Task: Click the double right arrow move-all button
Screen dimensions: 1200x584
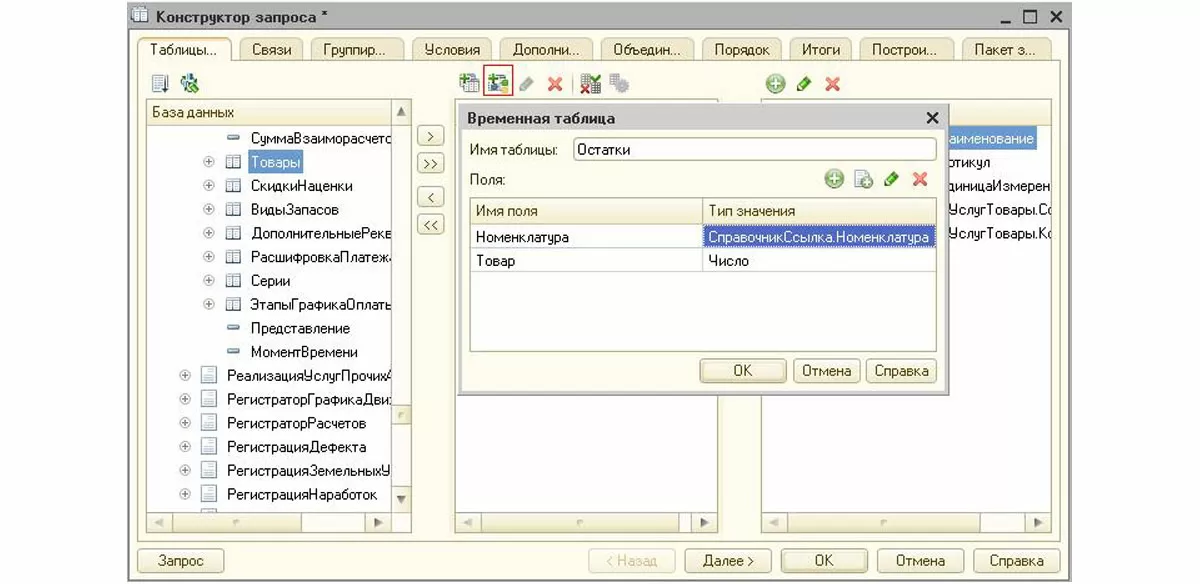Action: coord(430,164)
